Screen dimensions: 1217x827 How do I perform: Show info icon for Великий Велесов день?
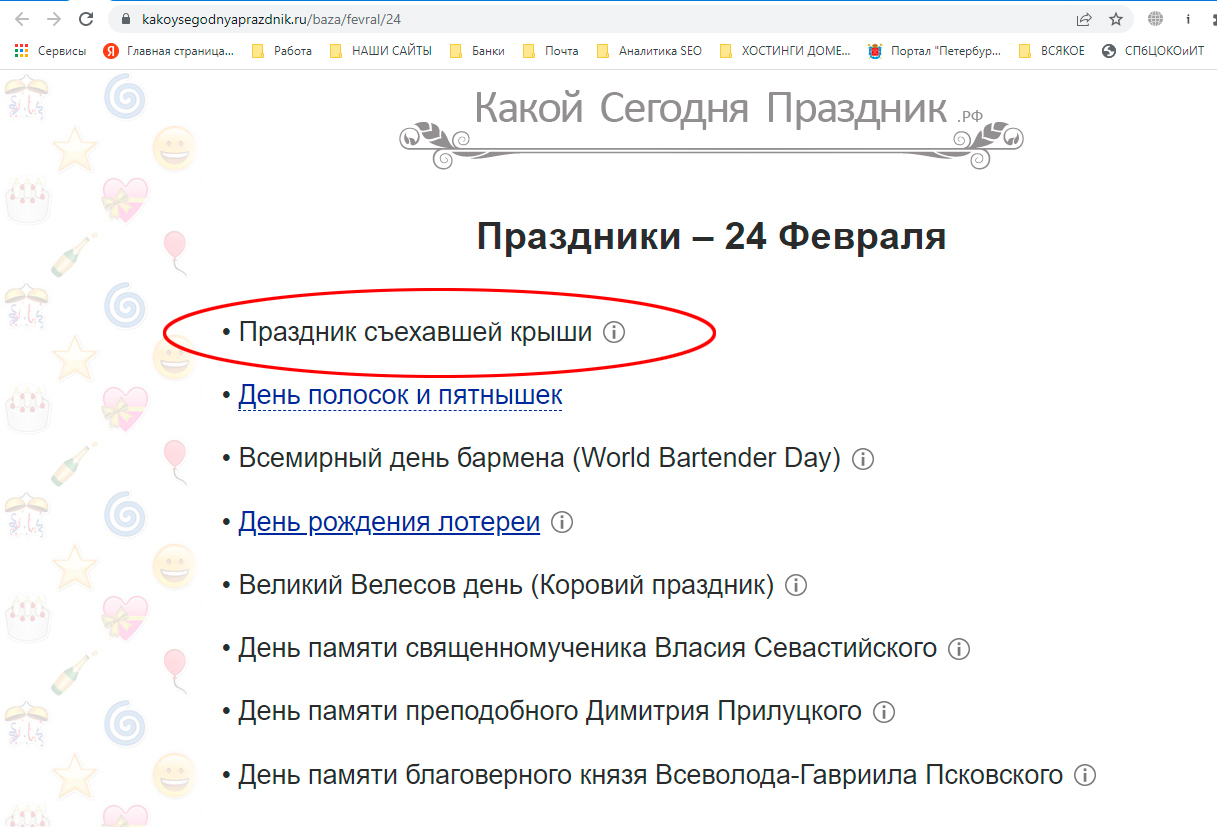[796, 585]
